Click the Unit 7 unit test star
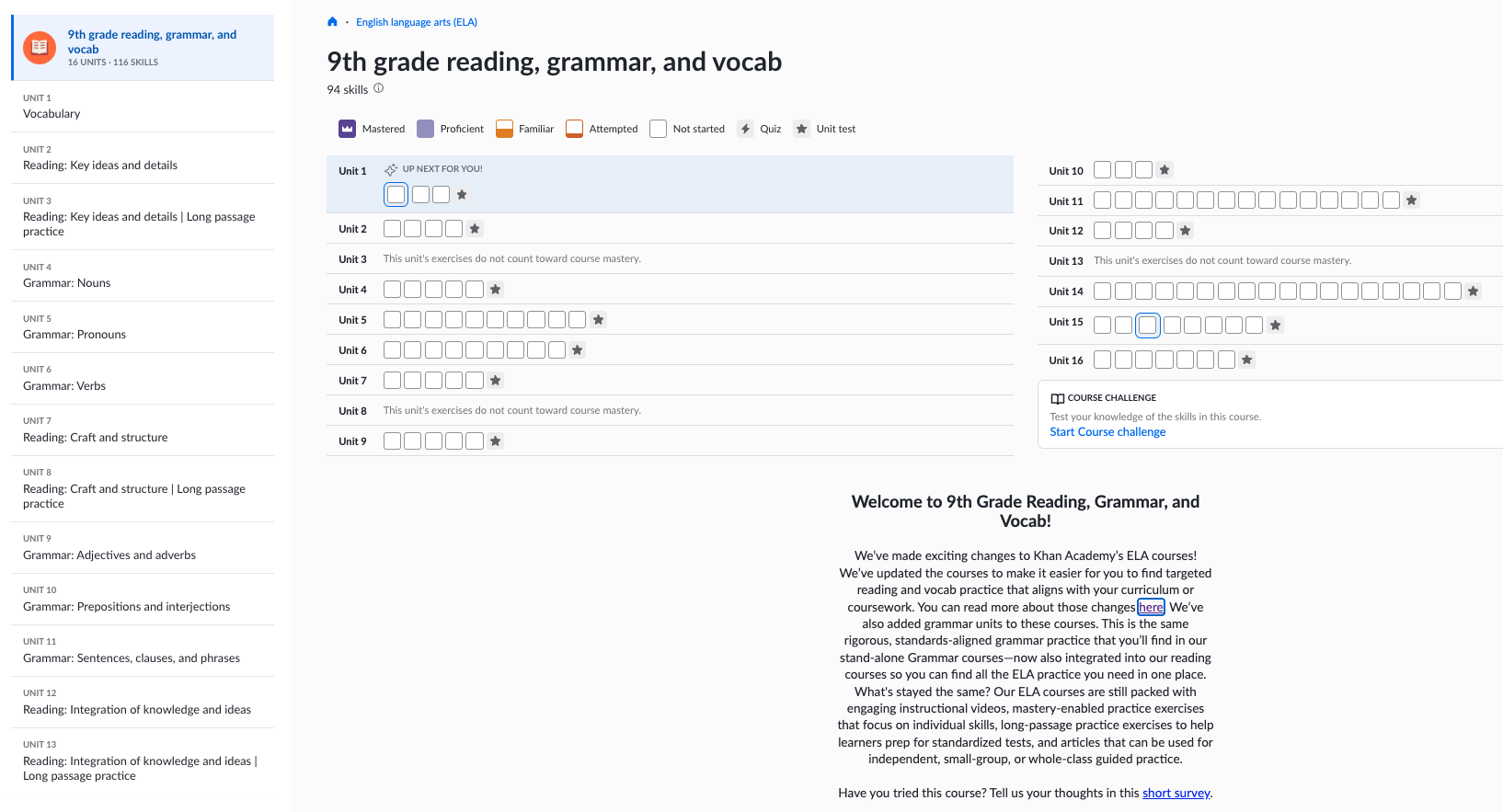Image resolution: width=1503 pixels, height=812 pixels. (x=495, y=381)
